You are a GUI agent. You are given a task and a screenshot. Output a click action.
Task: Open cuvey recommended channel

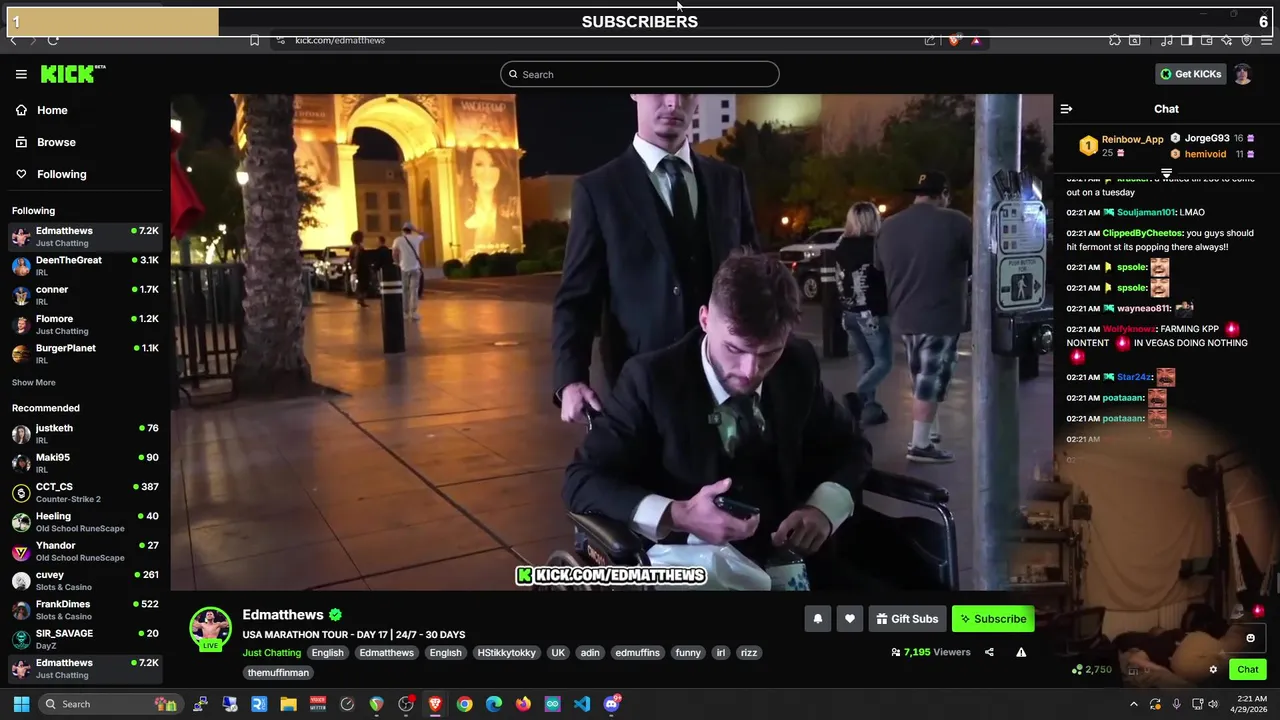tap(85, 580)
